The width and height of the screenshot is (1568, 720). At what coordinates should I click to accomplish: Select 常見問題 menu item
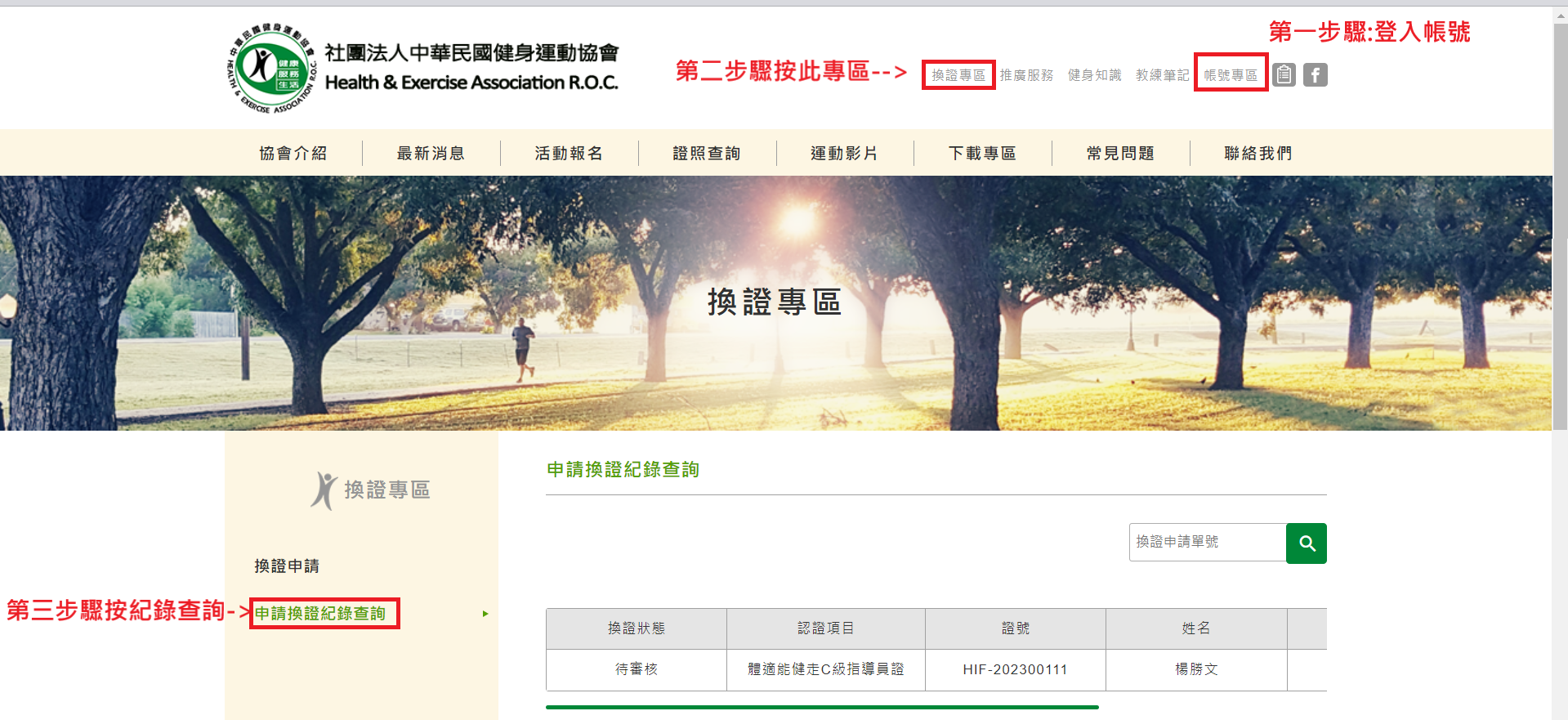point(1120,153)
